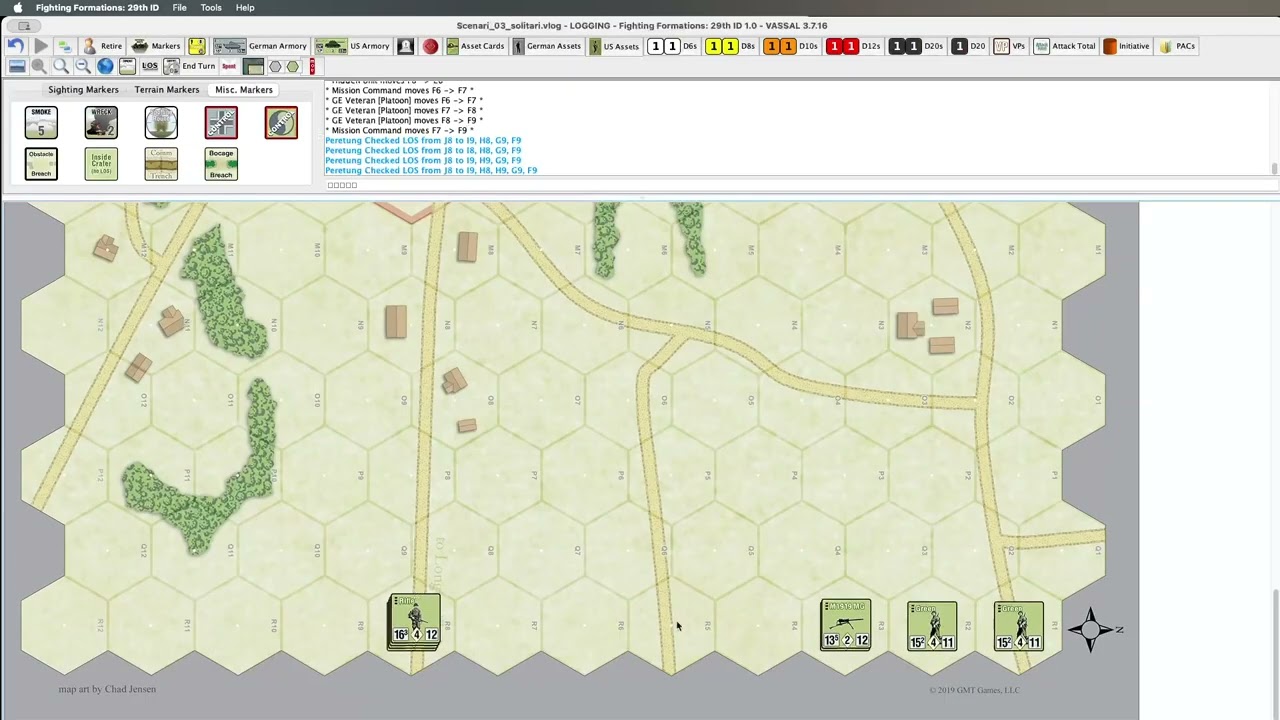
Task: Step forward through the log file
Action: pos(41,46)
